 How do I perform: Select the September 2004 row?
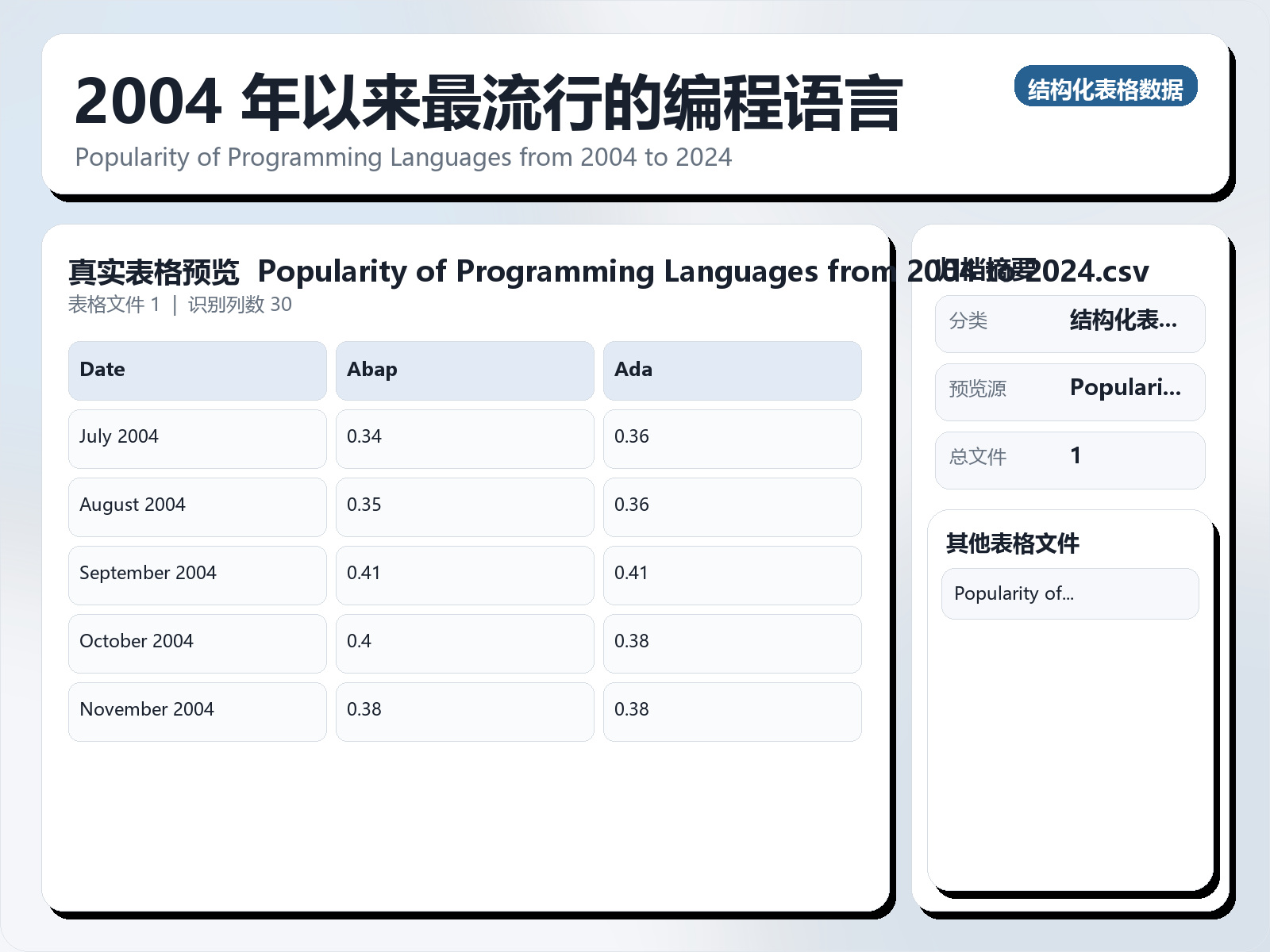pos(197,574)
